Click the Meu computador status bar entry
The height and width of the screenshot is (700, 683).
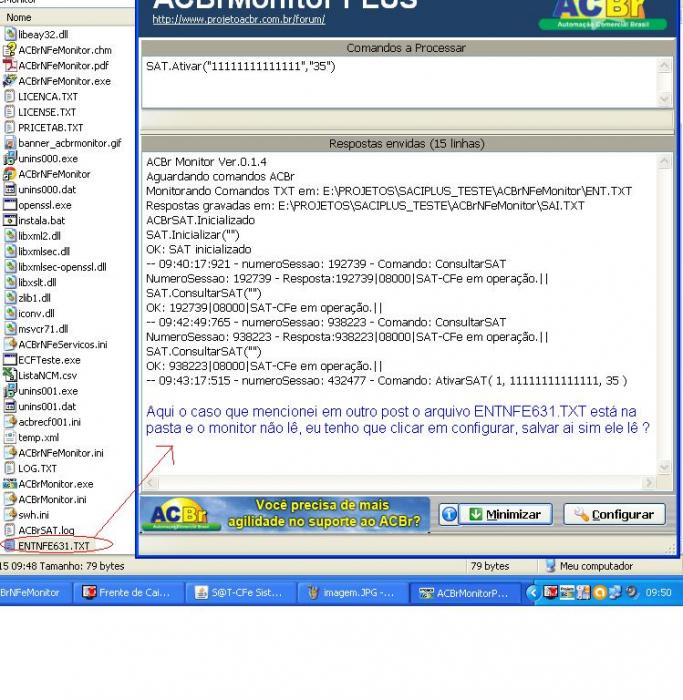coord(589,566)
